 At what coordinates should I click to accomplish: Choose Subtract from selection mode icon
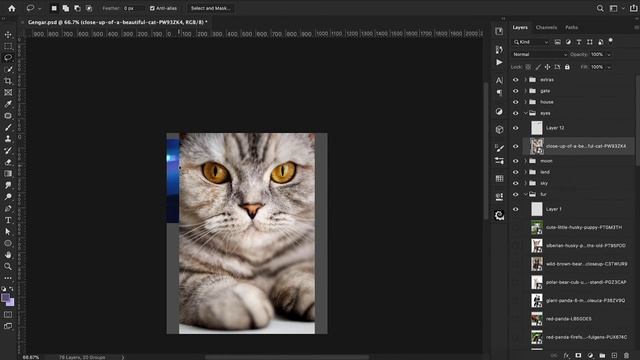(x=77, y=8)
